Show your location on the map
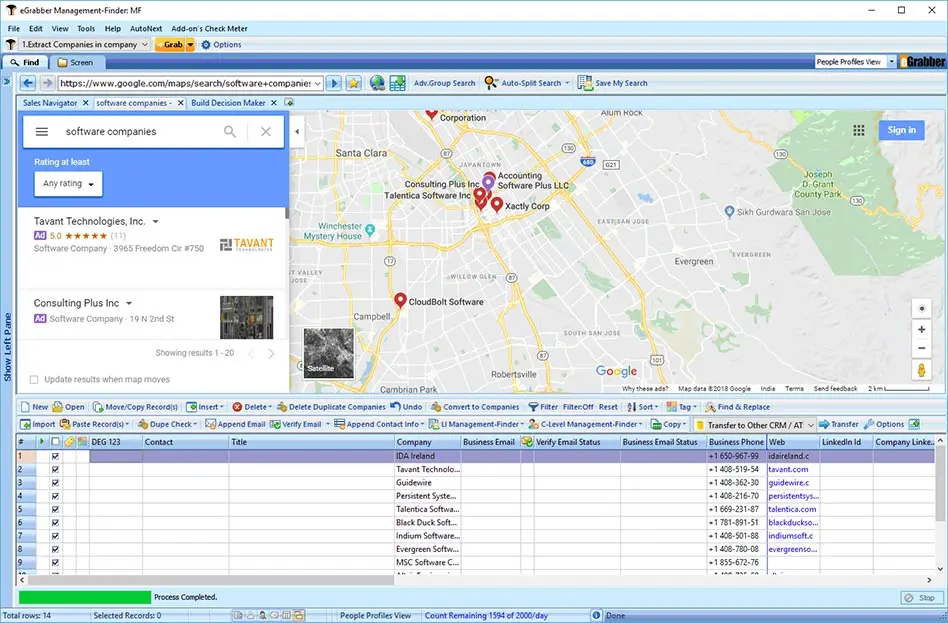This screenshot has height=623, width=948. (921, 308)
